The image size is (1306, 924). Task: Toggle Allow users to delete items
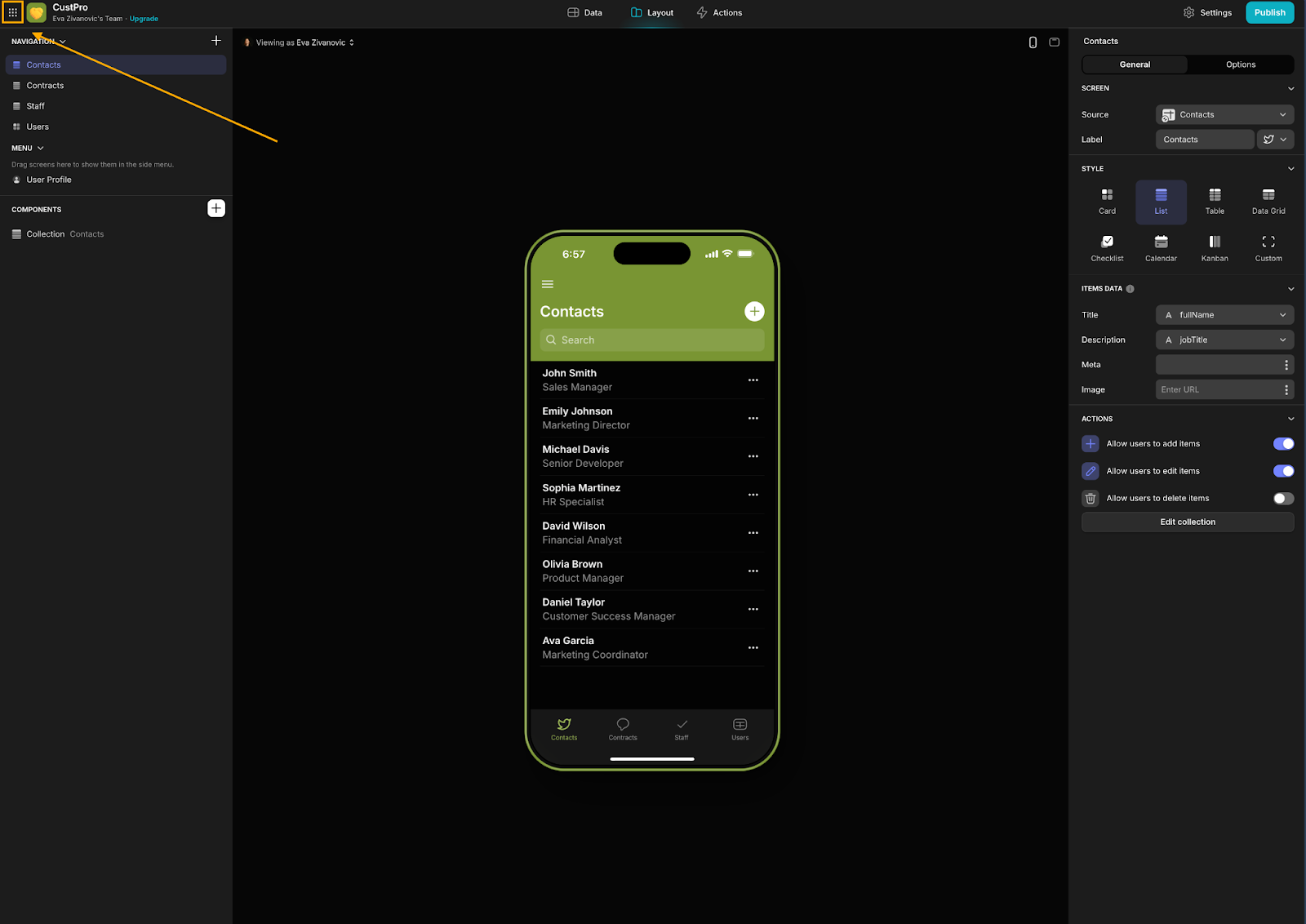click(x=1283, y=499)
